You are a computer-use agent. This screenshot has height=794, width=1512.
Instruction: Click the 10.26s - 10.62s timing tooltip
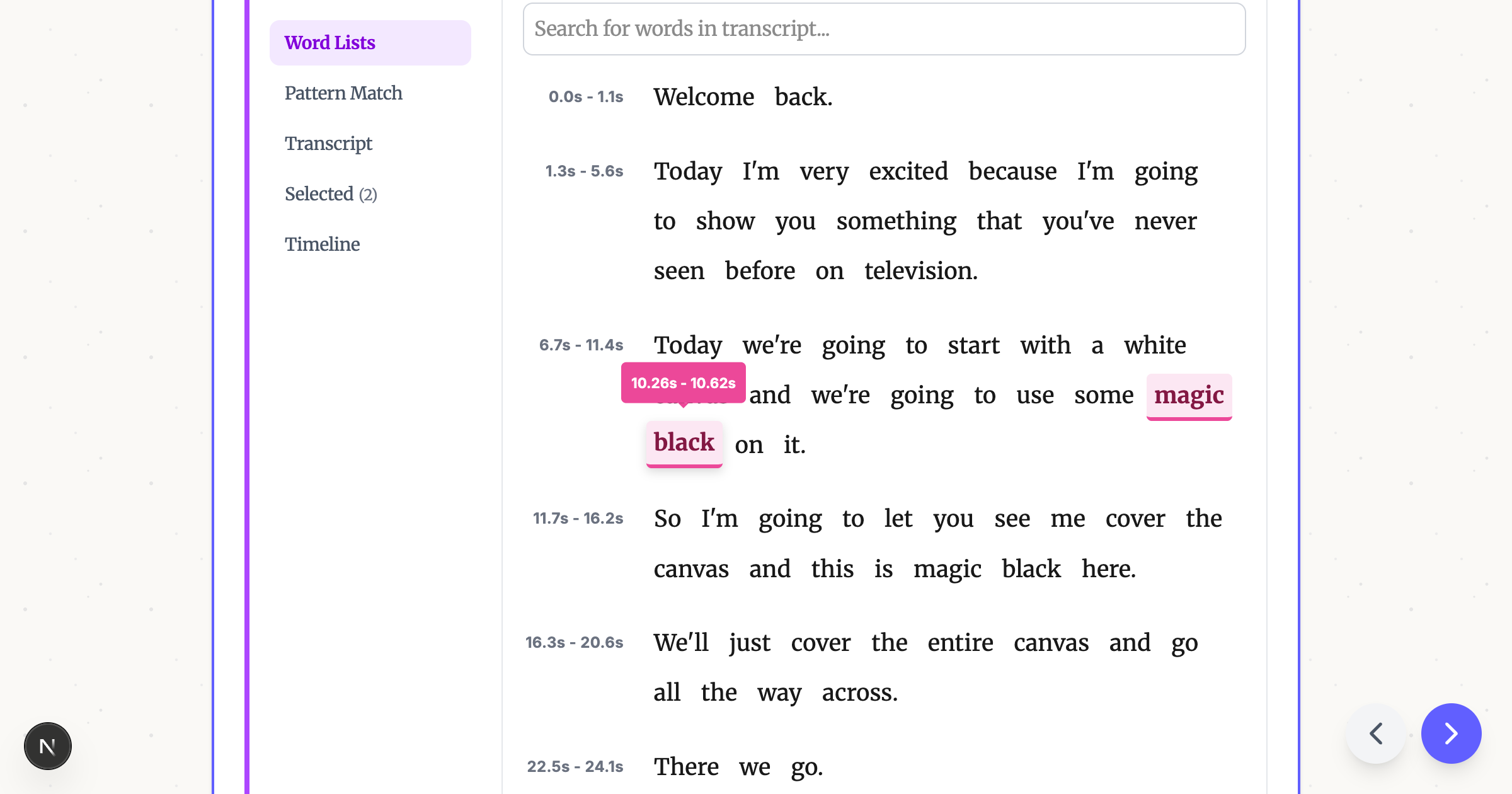pyautogui.click(x=684, y=382)
